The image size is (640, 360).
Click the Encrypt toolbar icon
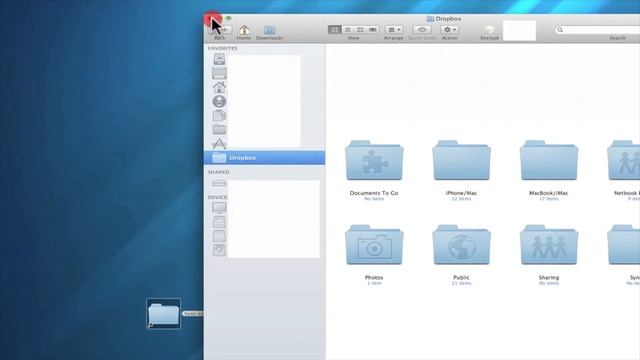click(x=489, y=29)
